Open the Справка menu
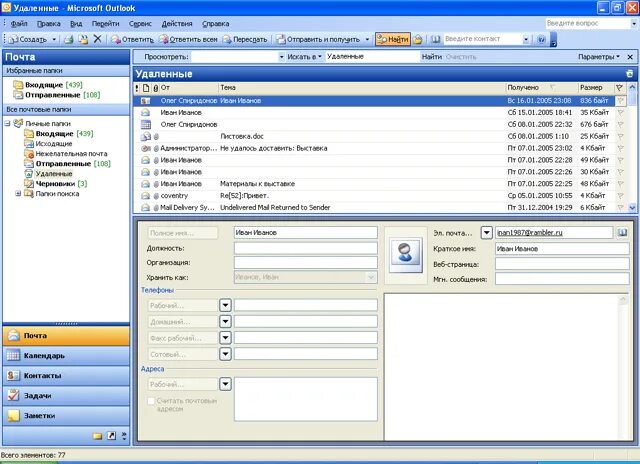This screenshot has height=464, width=640. coord(216,24)
